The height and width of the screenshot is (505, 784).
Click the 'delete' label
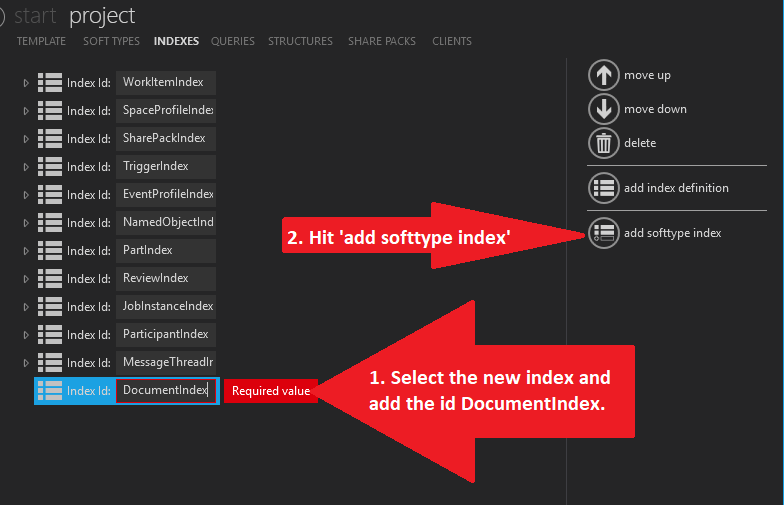(640, 143)
